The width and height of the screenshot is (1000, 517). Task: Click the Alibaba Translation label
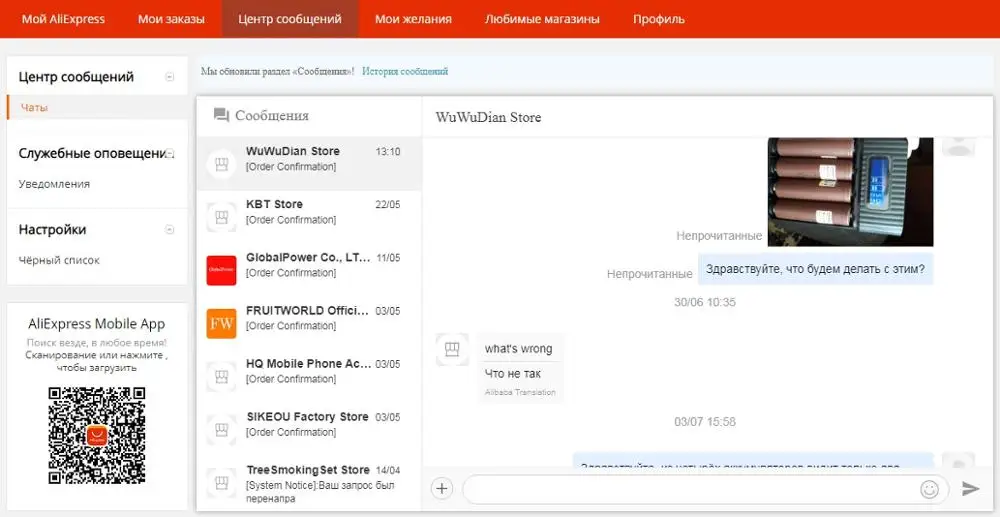520,392
